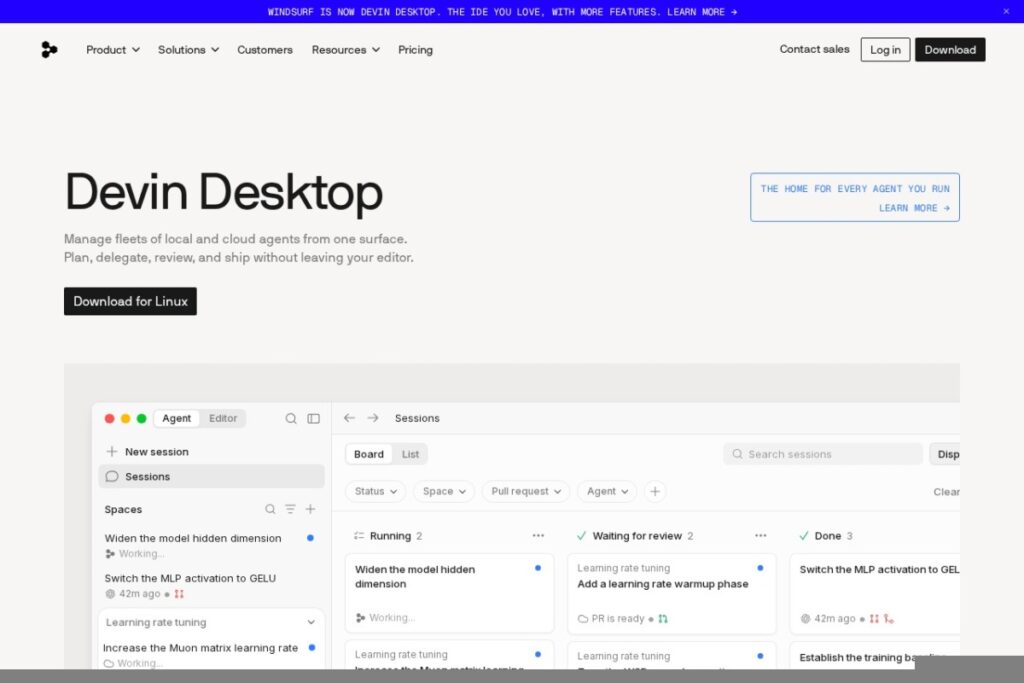
Task: Click the back arrow in the Sessions header
Action: [x=349, y=418]
